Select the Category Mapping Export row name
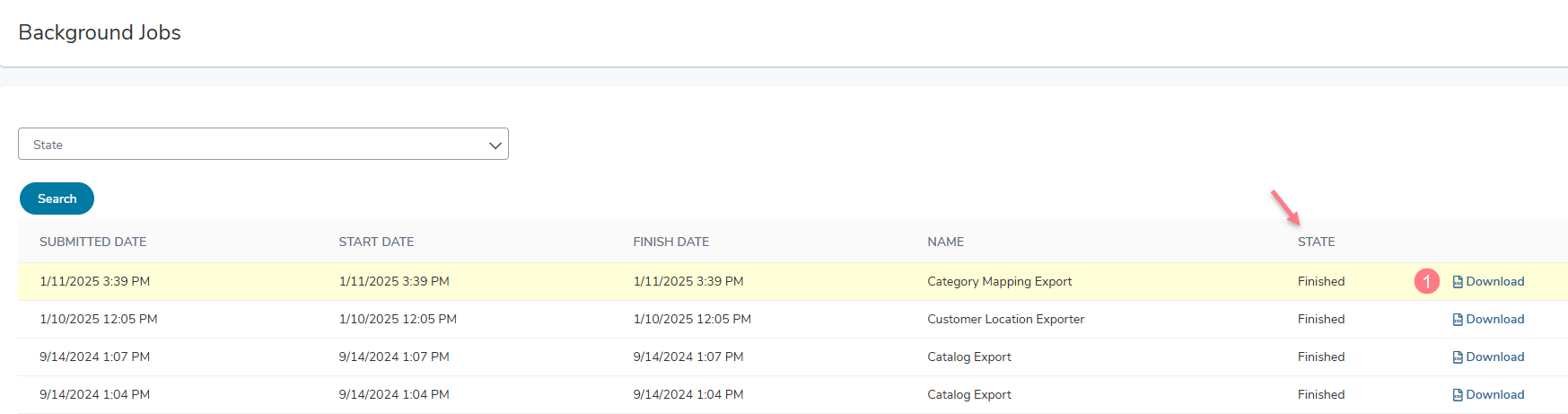This screenshot has height=414, width=1568. [x=999, y=281]
